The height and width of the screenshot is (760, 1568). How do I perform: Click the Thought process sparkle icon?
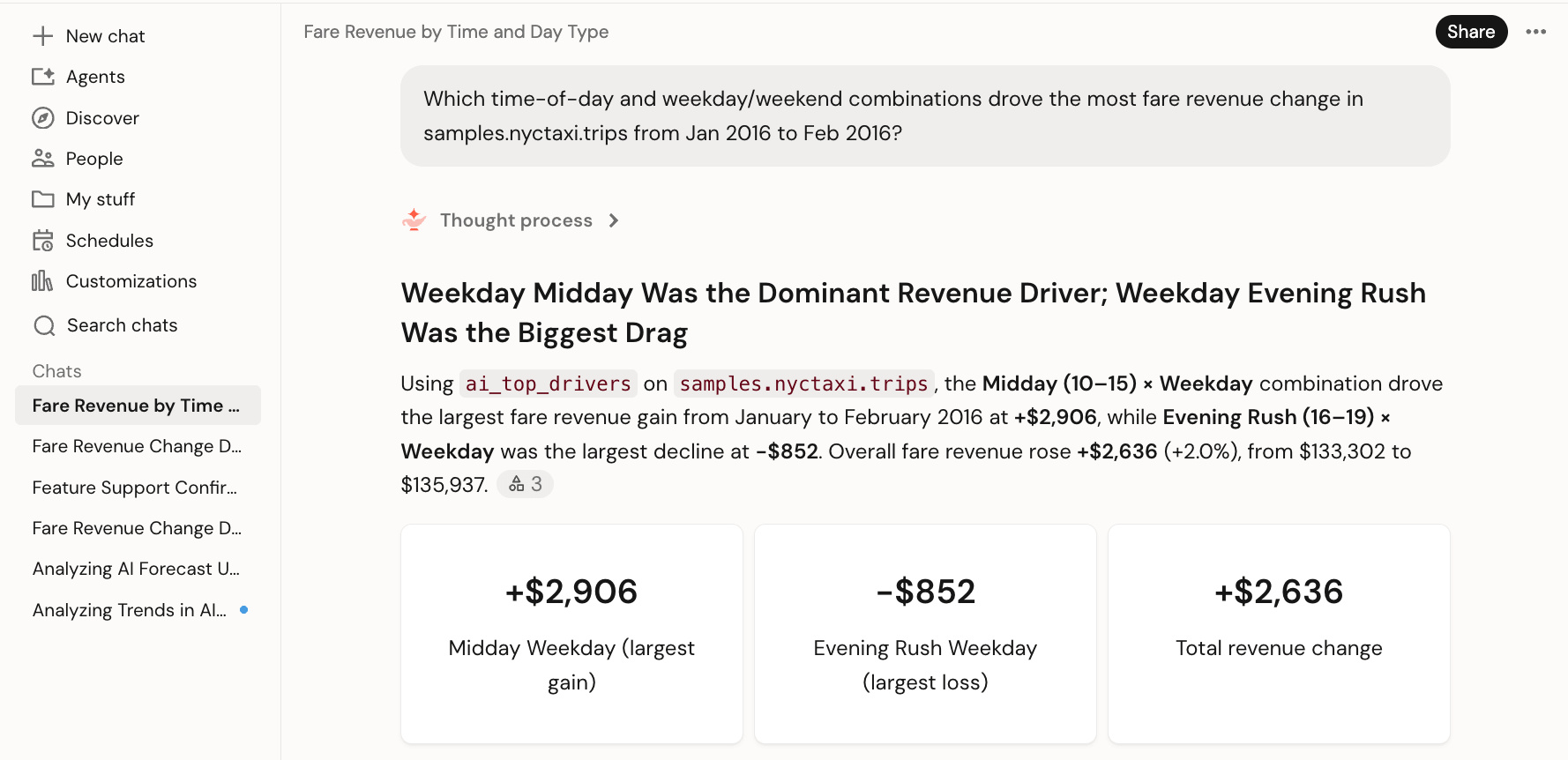coord(414,220)
